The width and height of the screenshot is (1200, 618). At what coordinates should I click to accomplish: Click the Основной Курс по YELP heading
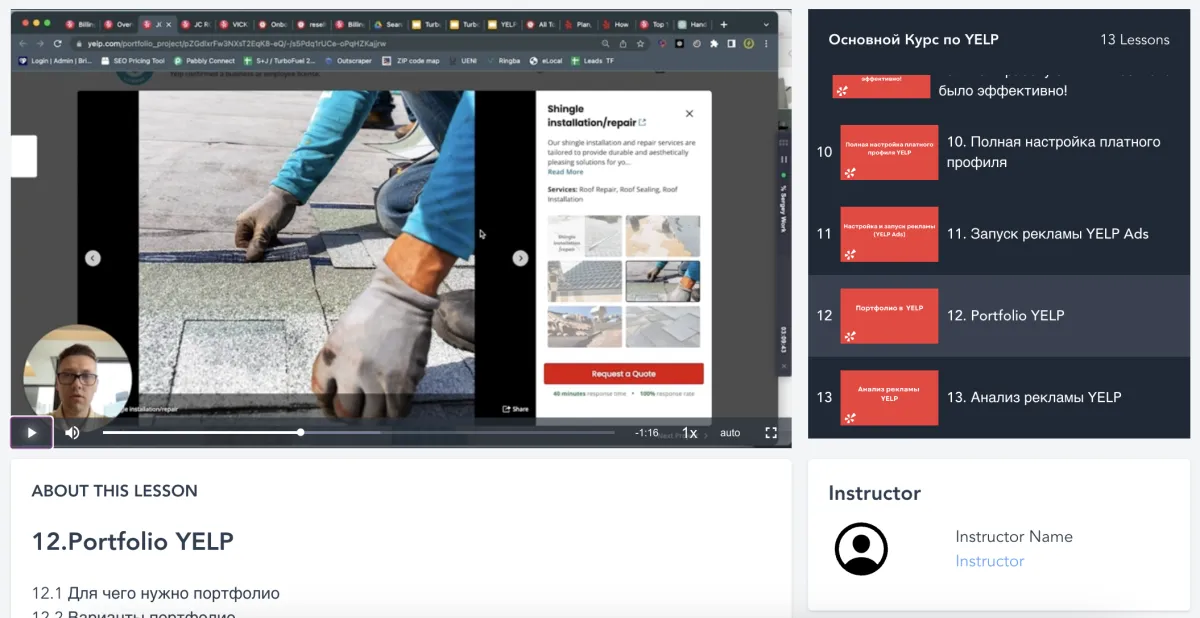914,40
